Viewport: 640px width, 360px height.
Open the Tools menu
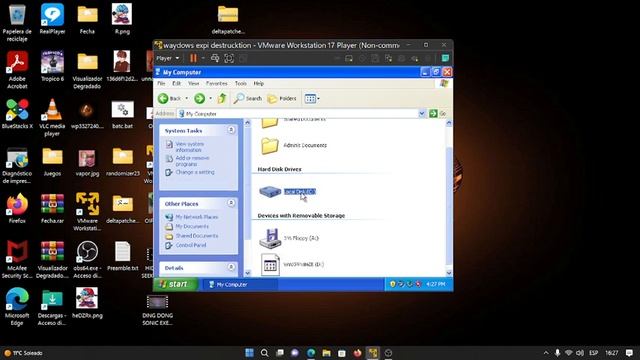tap(241, 83)
